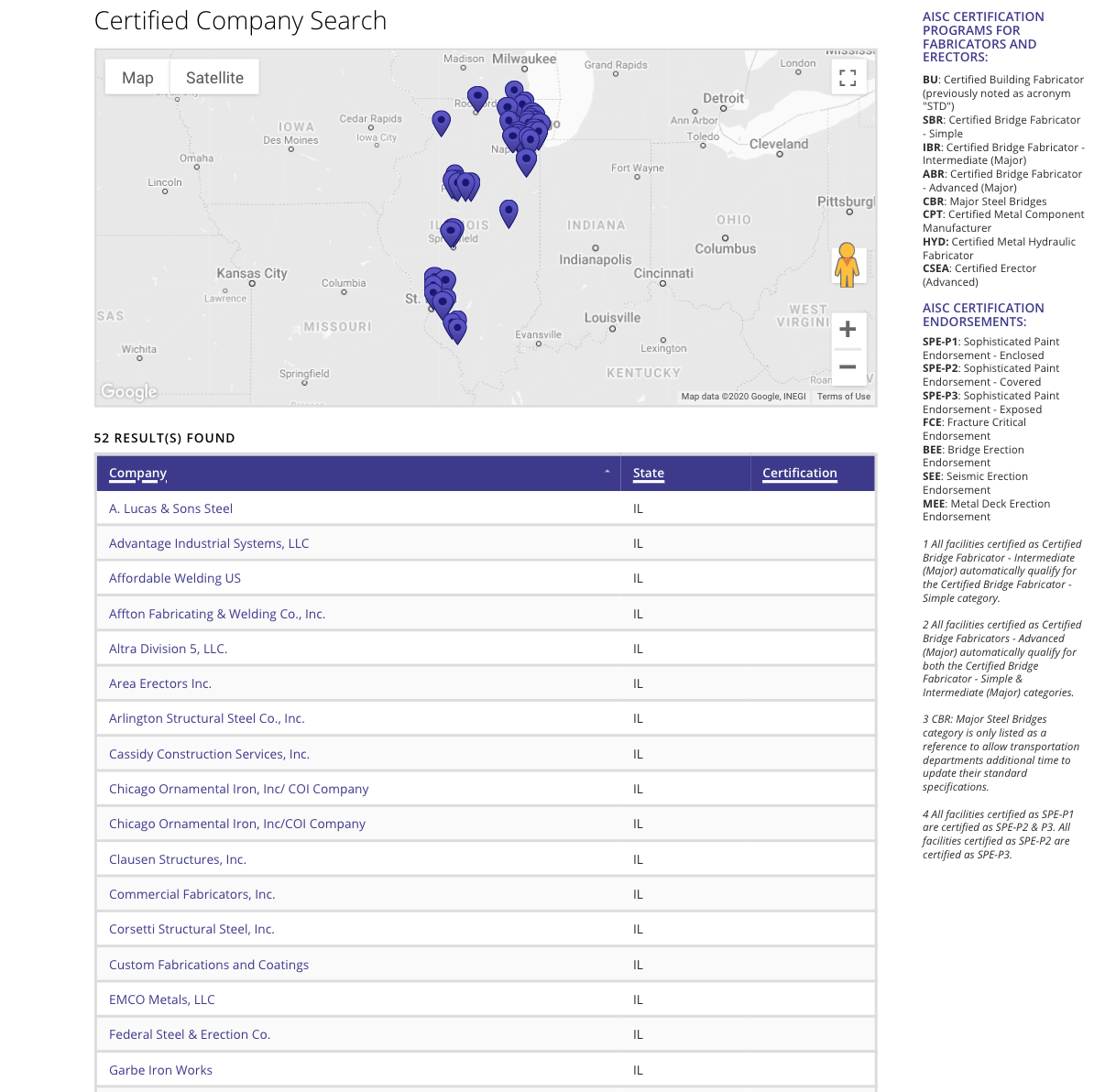The image size is (1105, 1092).
Task: Zoom in on the map
Action: [x=848, y=329]
